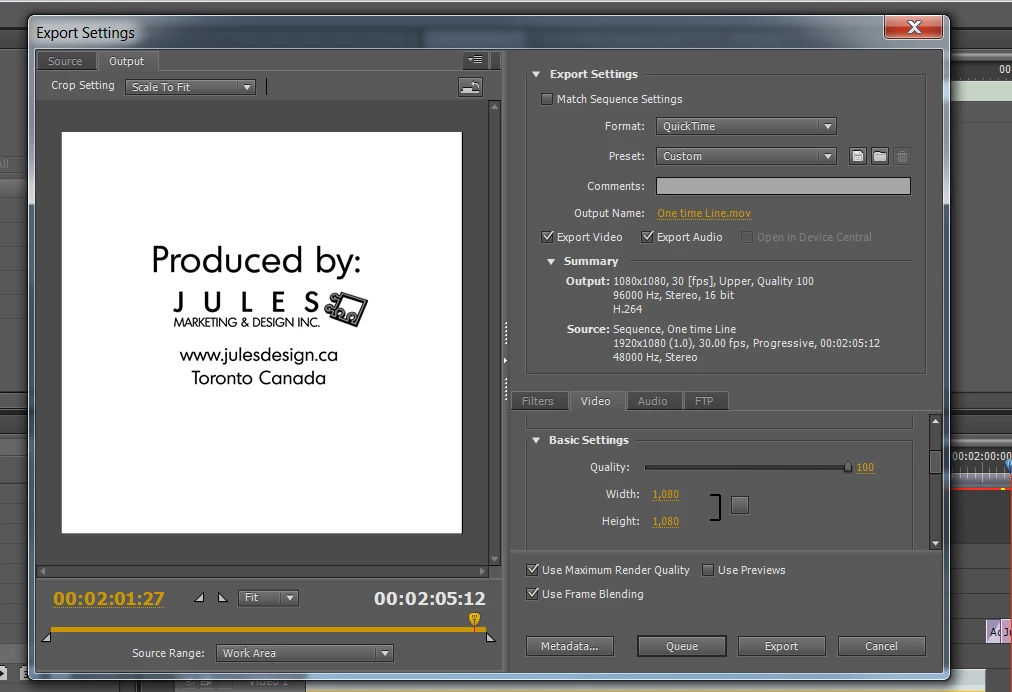
Task: Click the Comments input field
Action: [783, 186]
